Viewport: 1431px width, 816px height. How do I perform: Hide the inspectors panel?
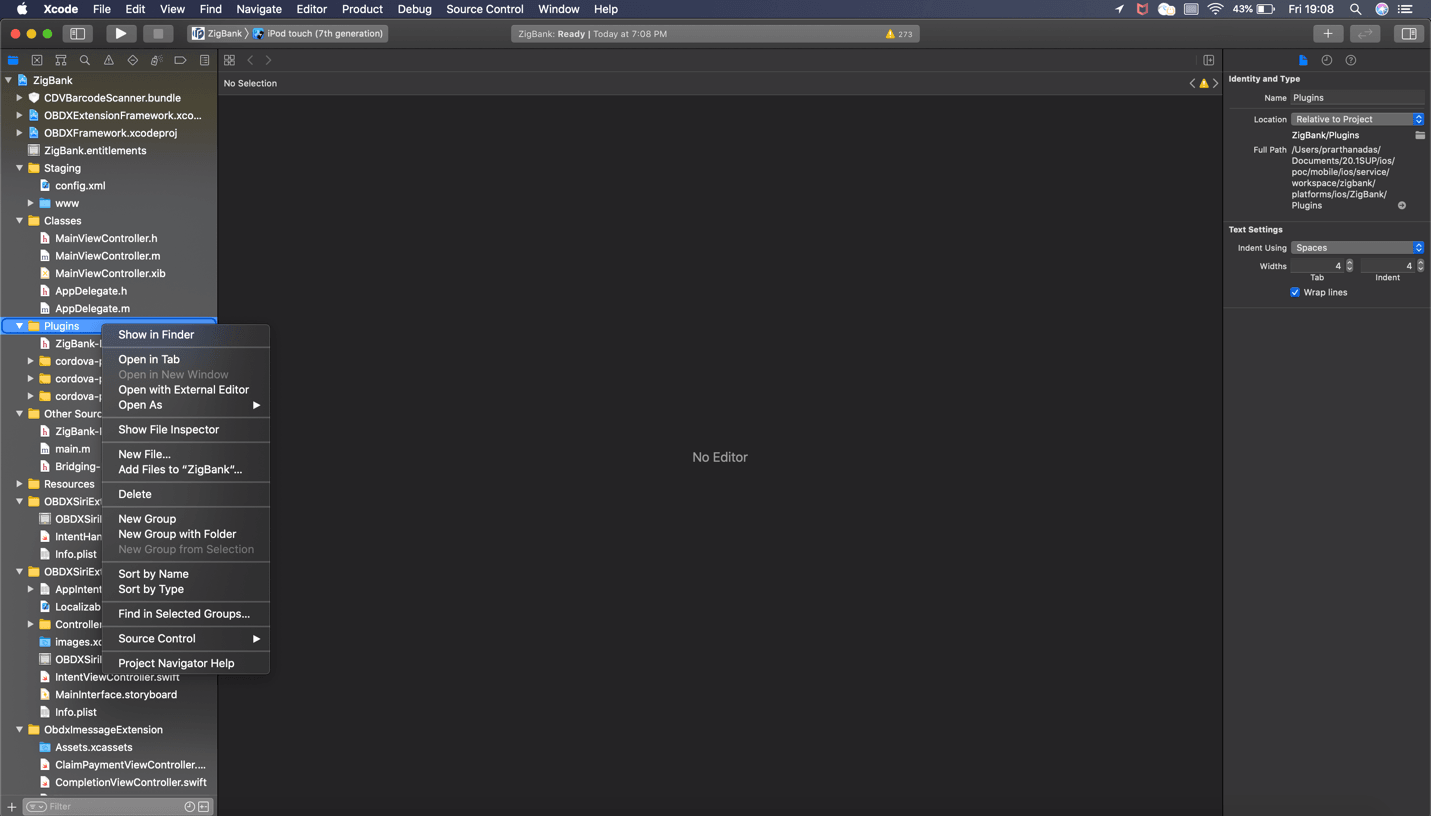click(x=1408, y=33)
